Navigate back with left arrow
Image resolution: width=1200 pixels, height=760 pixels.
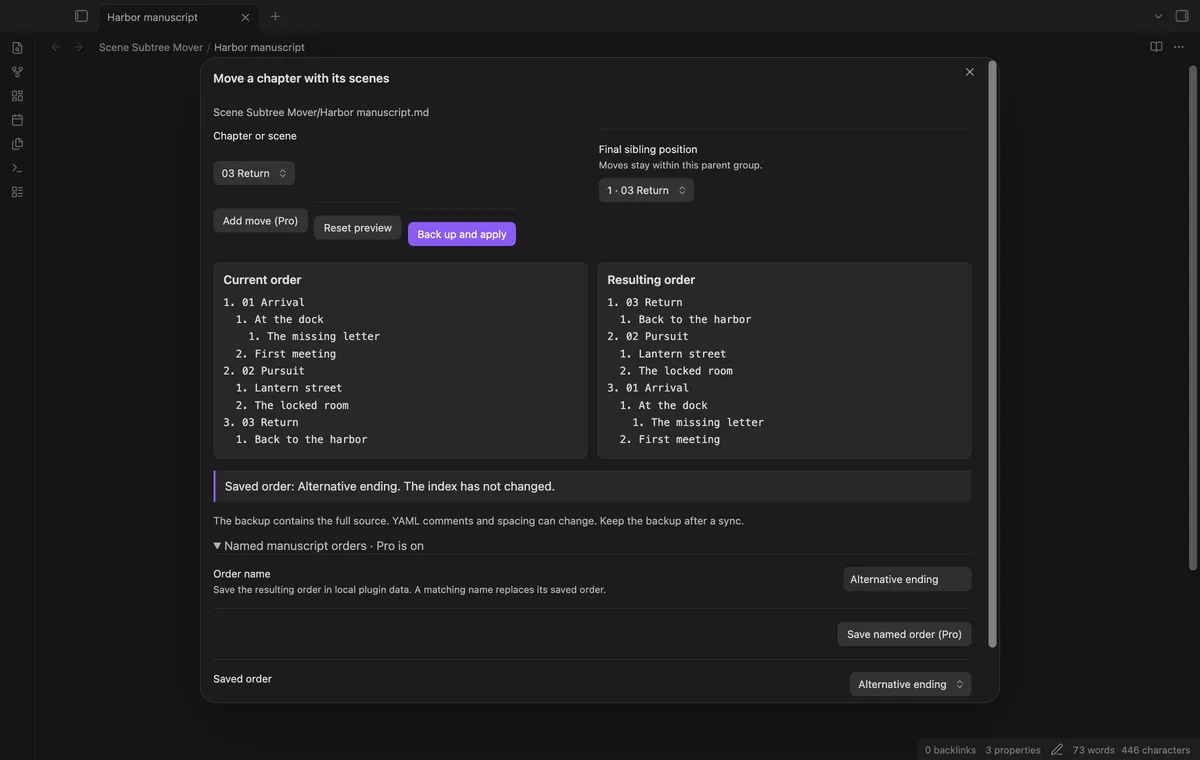[x=56, y=47]
